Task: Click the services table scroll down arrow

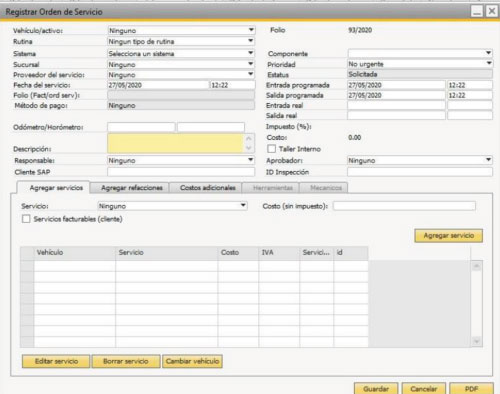Action: (476, 341)
